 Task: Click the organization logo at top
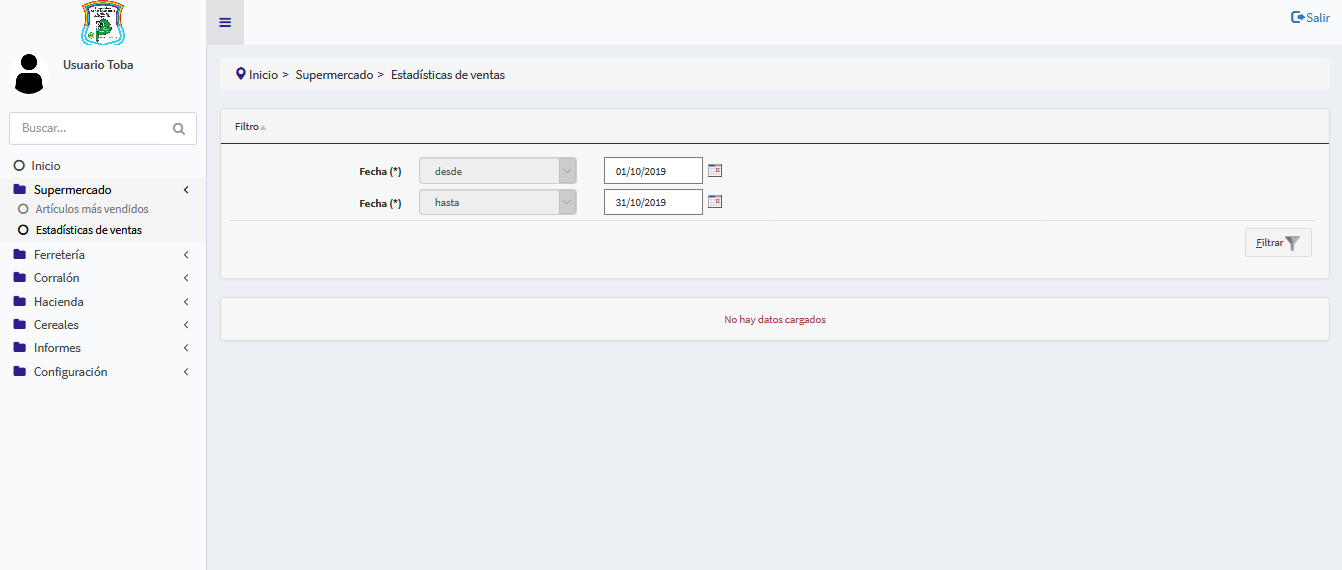103,23
